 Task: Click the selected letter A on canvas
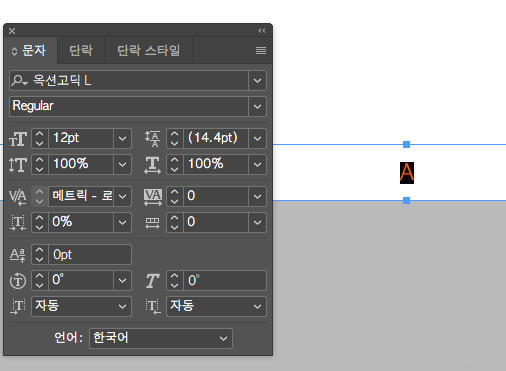point(407,173)
